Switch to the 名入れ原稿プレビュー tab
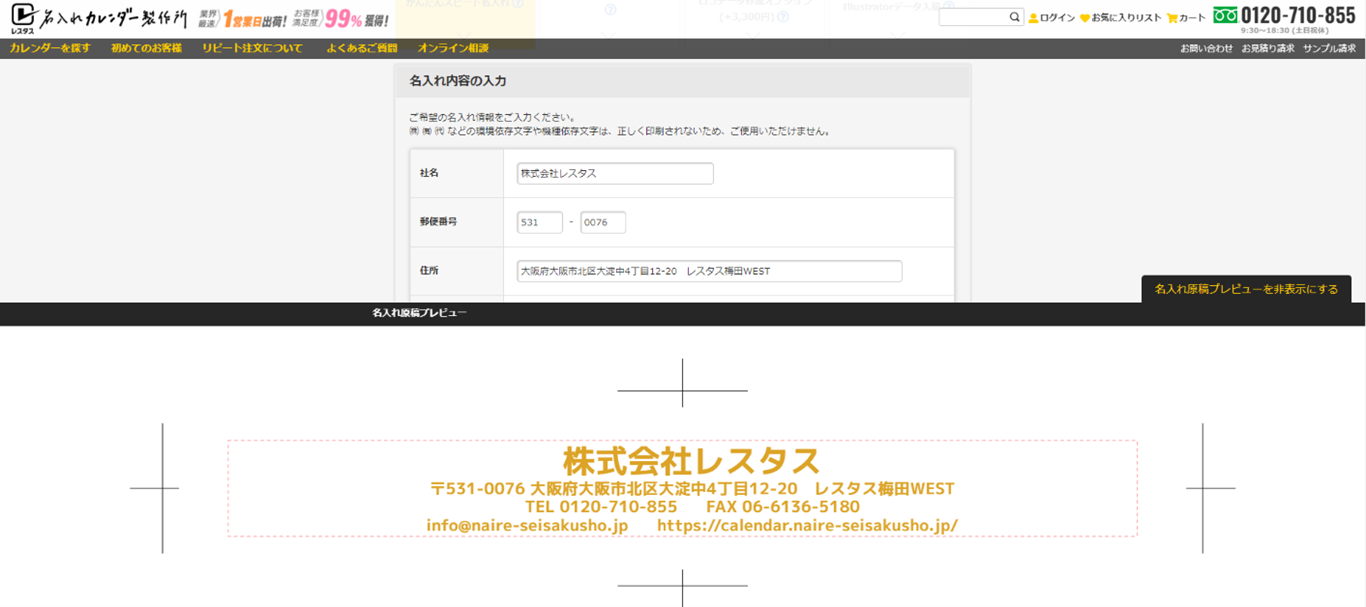The image size is (1366, 607). click(419, 313)
